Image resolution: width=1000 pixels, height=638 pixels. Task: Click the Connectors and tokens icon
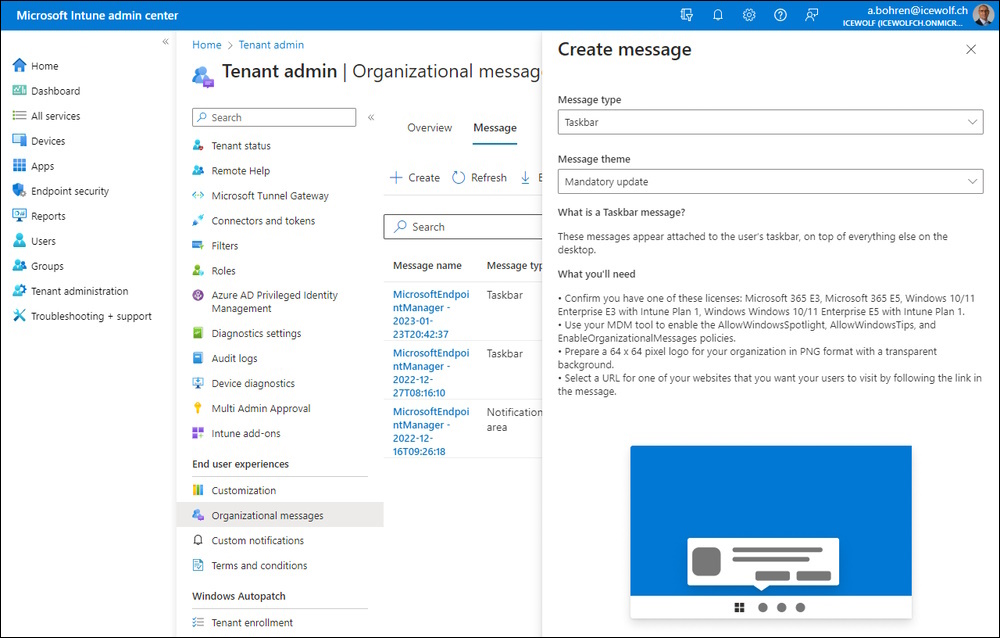point(198,220)
